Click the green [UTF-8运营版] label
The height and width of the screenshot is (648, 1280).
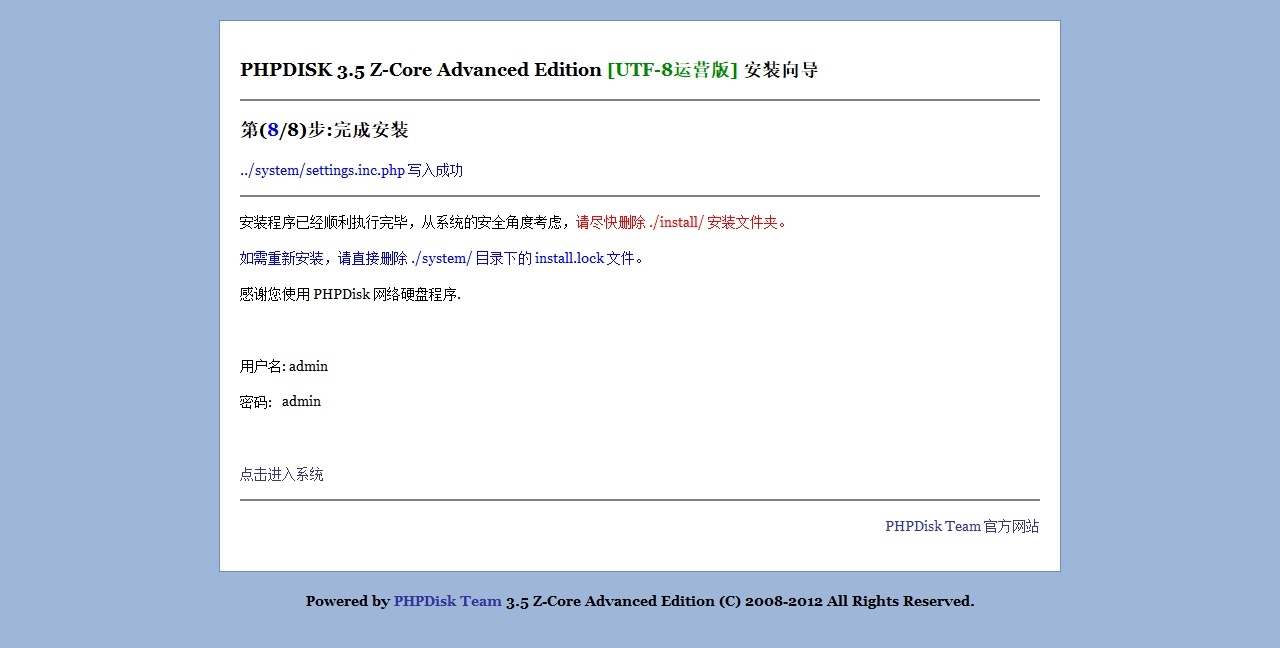click(672, 70)
